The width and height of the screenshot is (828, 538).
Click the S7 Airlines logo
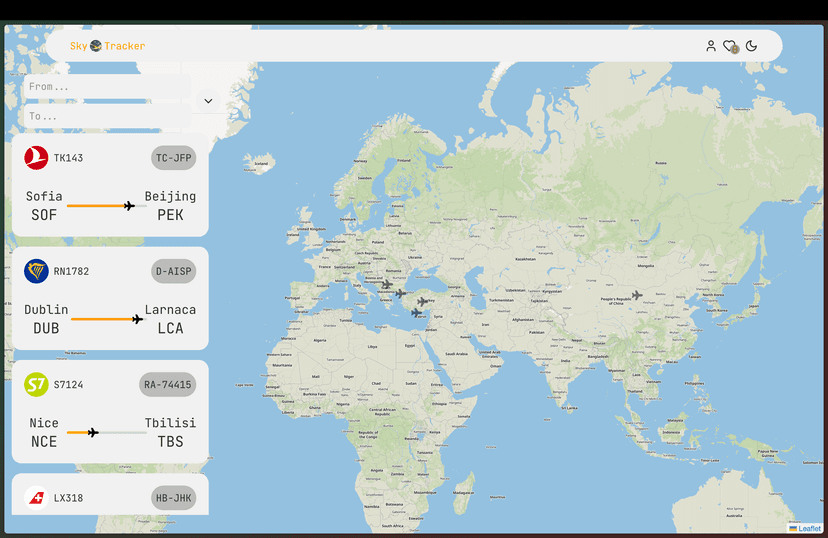coord(36,384)
